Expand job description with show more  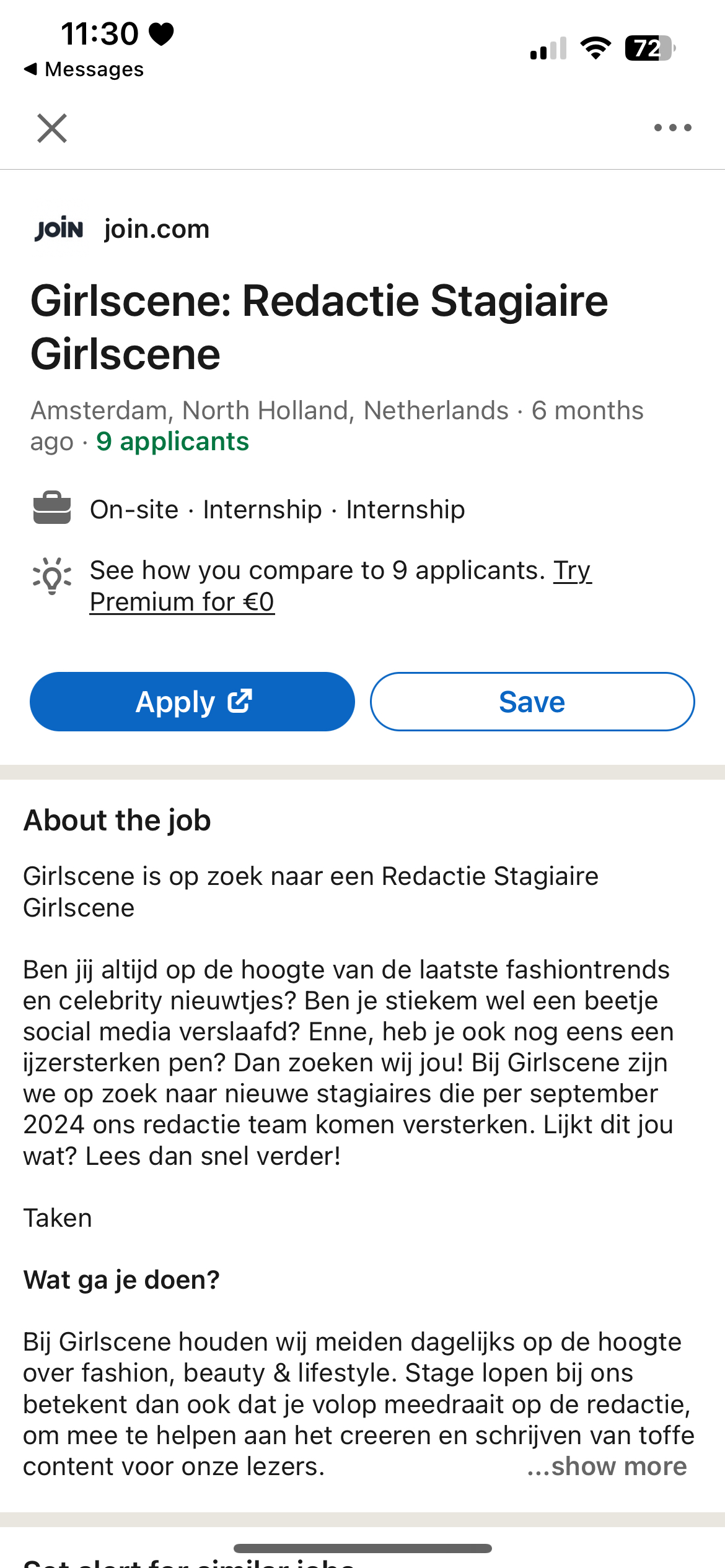click(x=607, y=1466)
